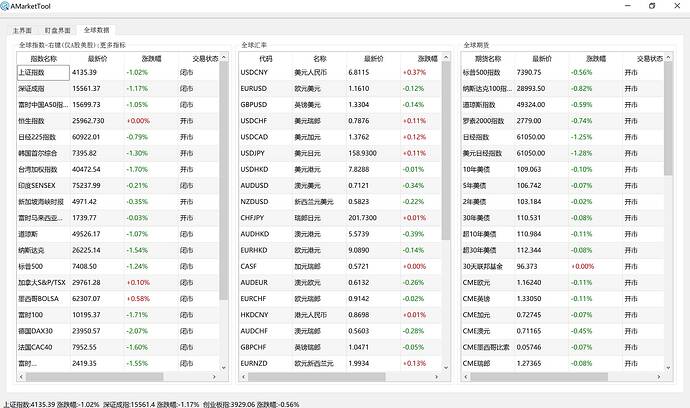Click the EURUSD currency code
Screen dimensions: 690x408
tap(253, 88)
